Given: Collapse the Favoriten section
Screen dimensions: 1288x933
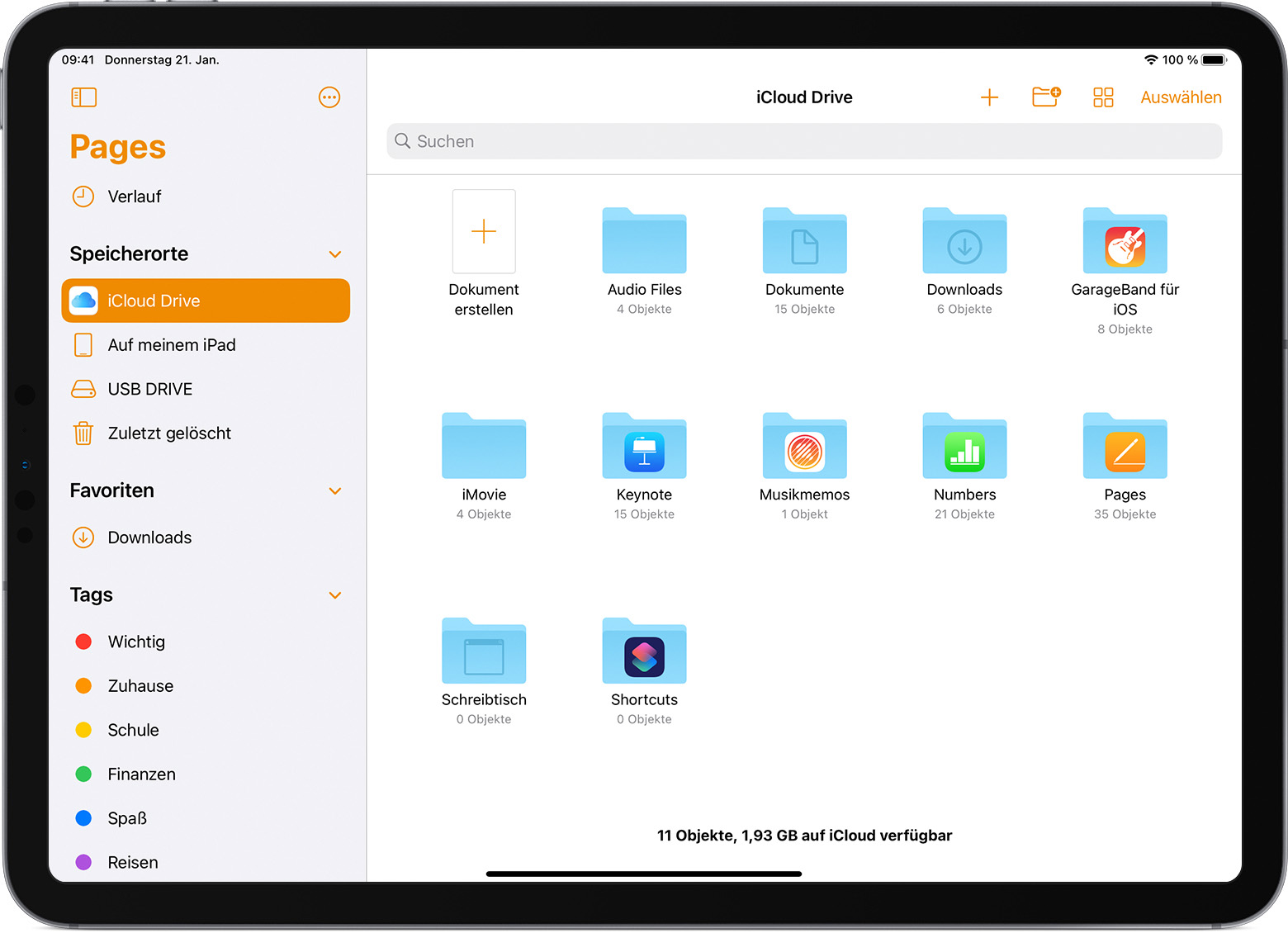Looking at the screenshot, I should [335, 491].
